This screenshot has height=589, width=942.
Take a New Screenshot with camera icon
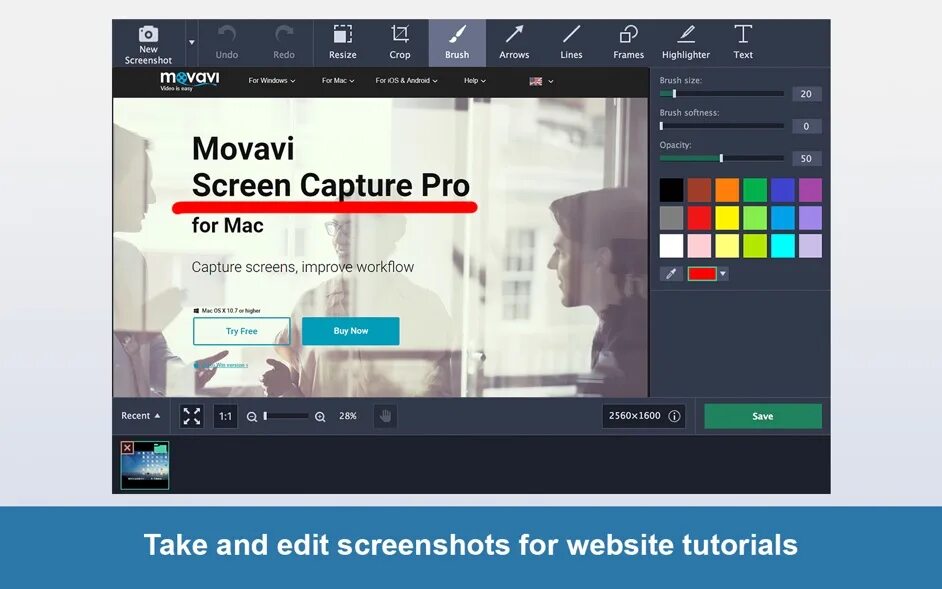point(148,43)
